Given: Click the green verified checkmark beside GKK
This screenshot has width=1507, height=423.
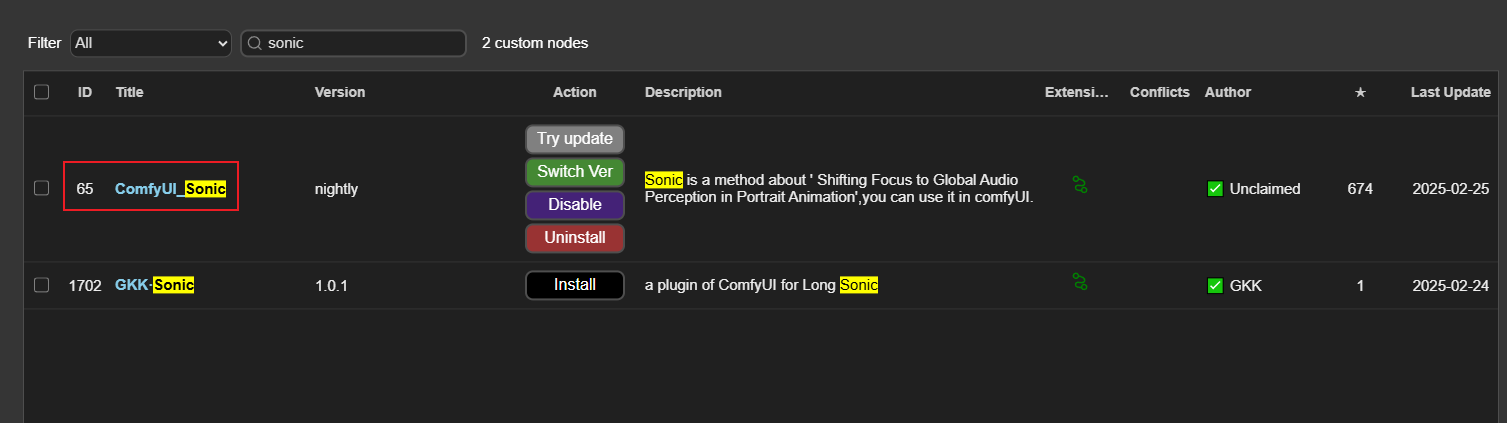Looking at the screenshot, I should click(x=1215, y=286).
